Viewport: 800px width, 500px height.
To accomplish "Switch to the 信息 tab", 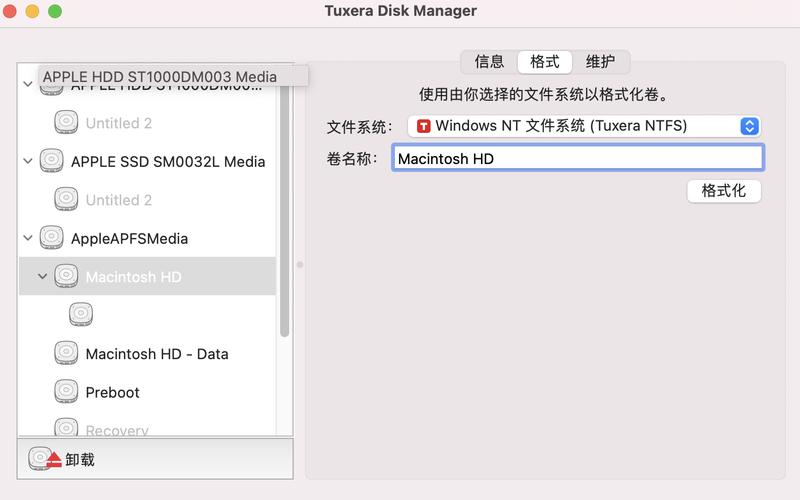I will [489, 62].
